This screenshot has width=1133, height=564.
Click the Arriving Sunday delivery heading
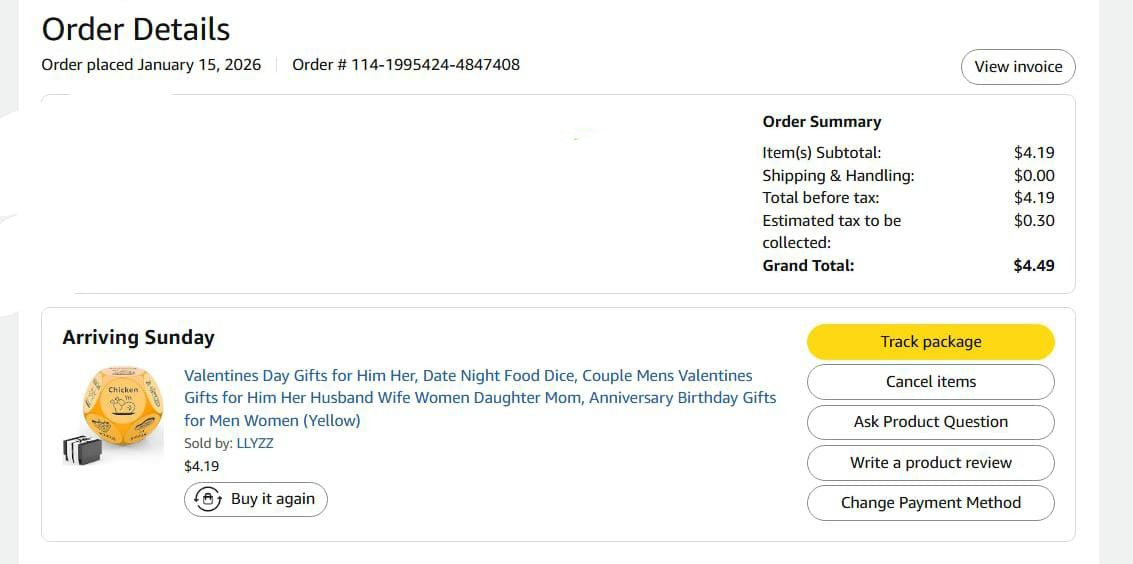(138, 338)
